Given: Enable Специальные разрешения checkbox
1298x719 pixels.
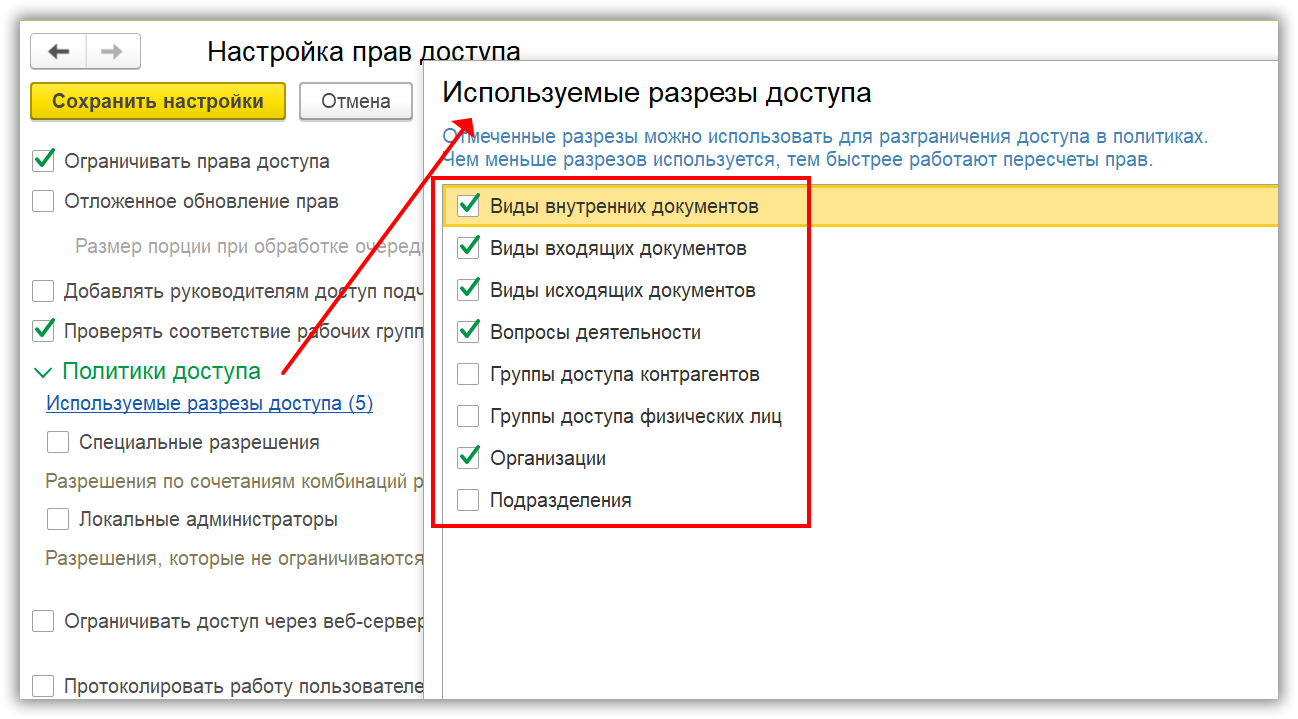Looking at the screenshot, I should pyautogui.click(x=58, y=442).
